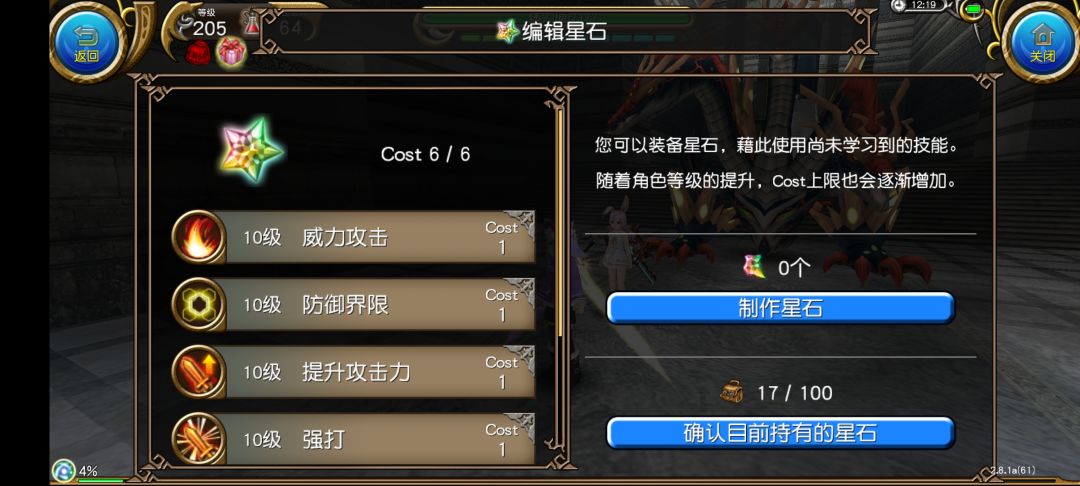Viewport: 1080px width, 486px height.
Task: Tap the rainbow star gem icon
Action: 252,149
